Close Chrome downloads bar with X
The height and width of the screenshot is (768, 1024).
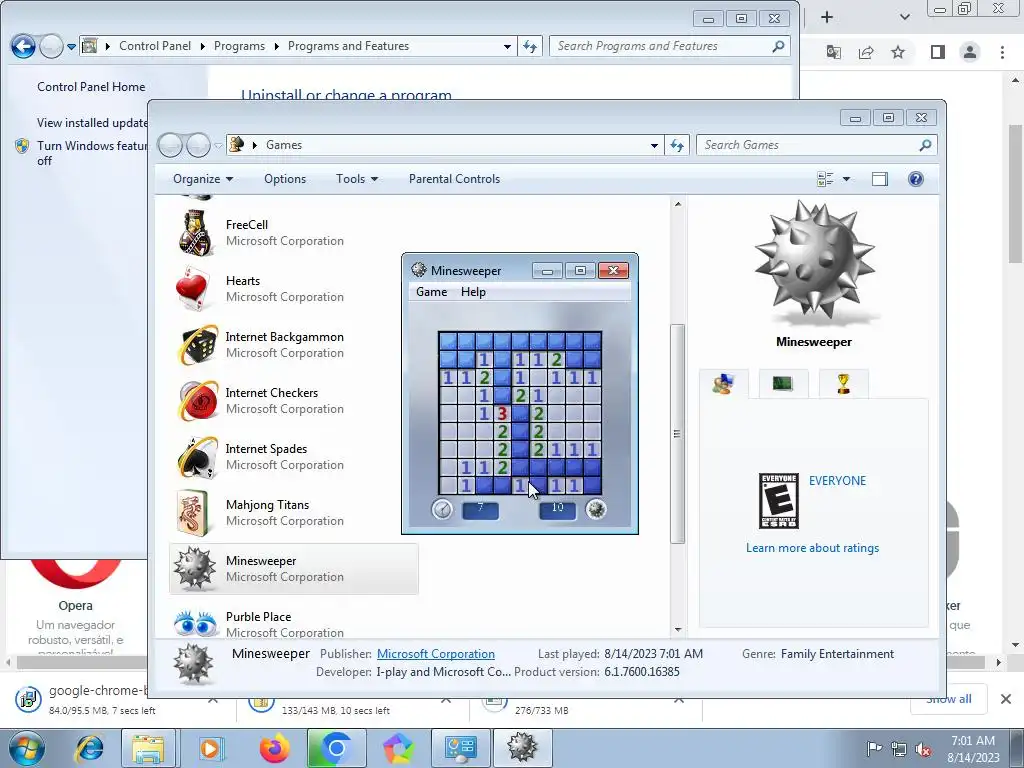pos(1006,699)
